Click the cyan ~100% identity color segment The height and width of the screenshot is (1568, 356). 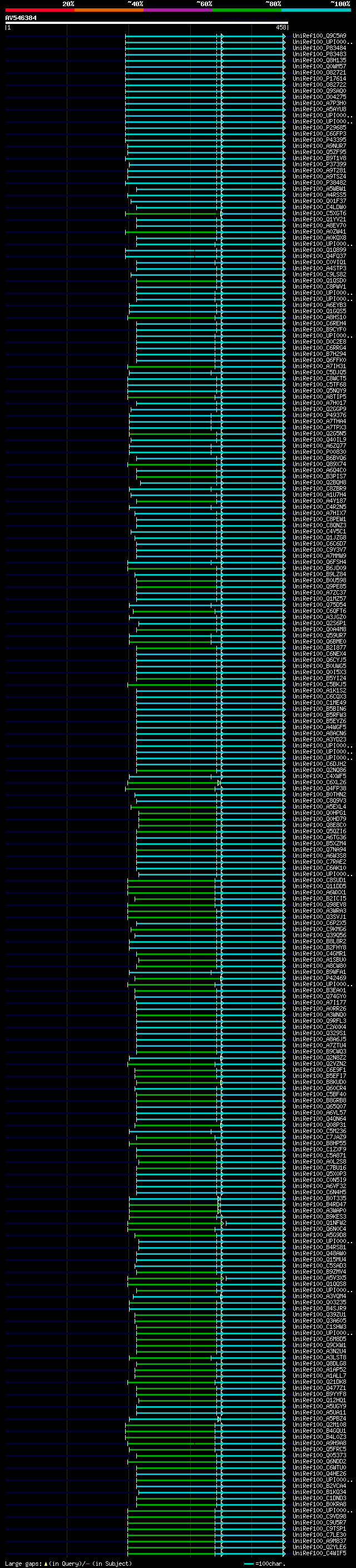pyautogui.click(x=317, y=10)
